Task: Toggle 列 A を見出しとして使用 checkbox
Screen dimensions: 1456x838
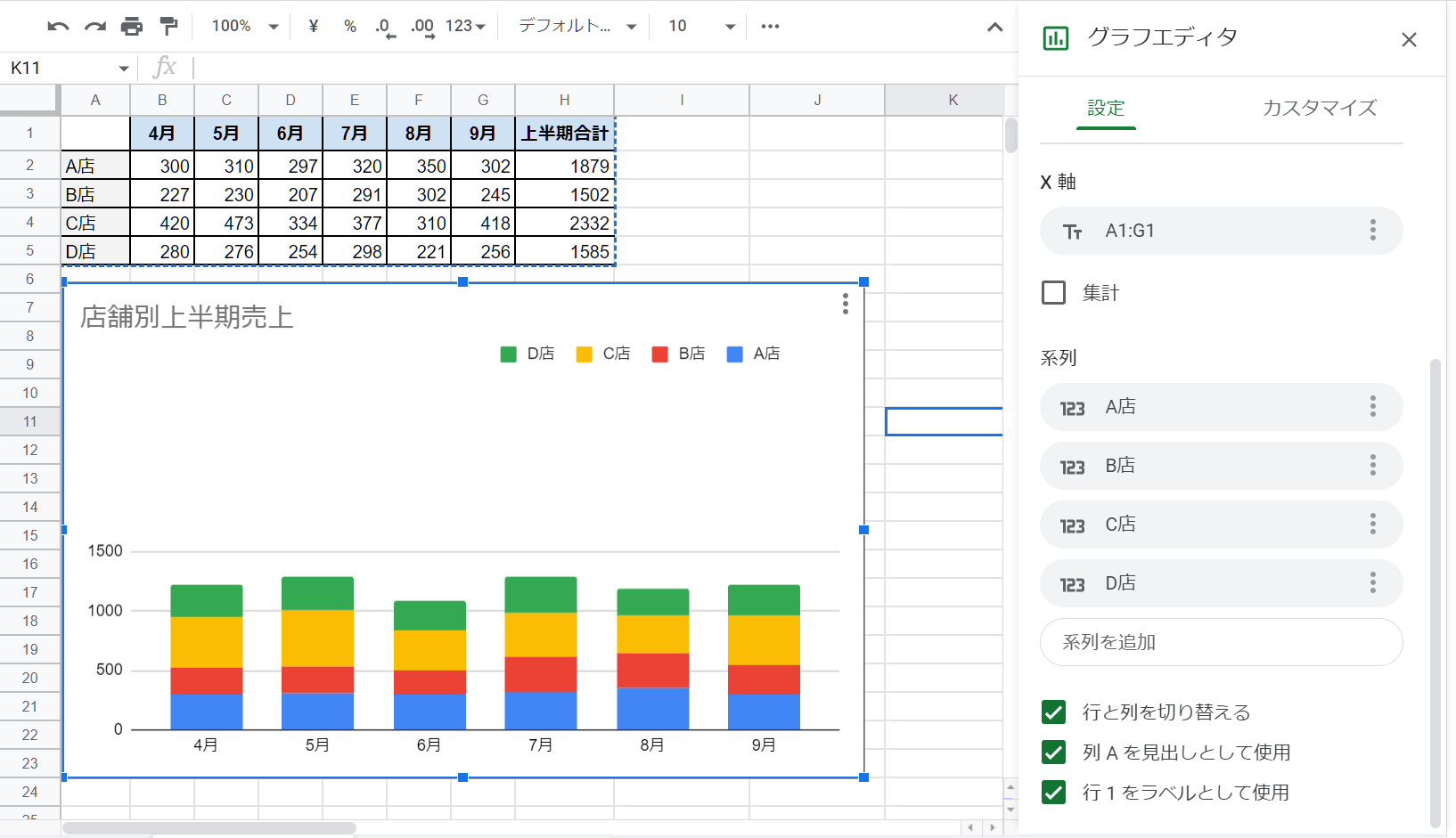Action: click(1053, 753)
